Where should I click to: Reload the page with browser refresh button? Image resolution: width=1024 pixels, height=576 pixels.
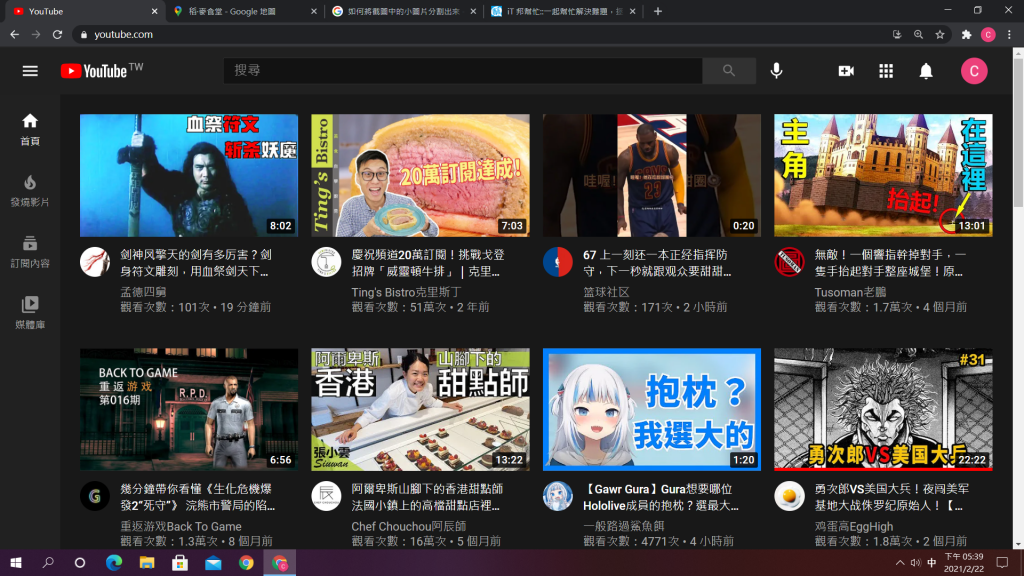point(57,35)
